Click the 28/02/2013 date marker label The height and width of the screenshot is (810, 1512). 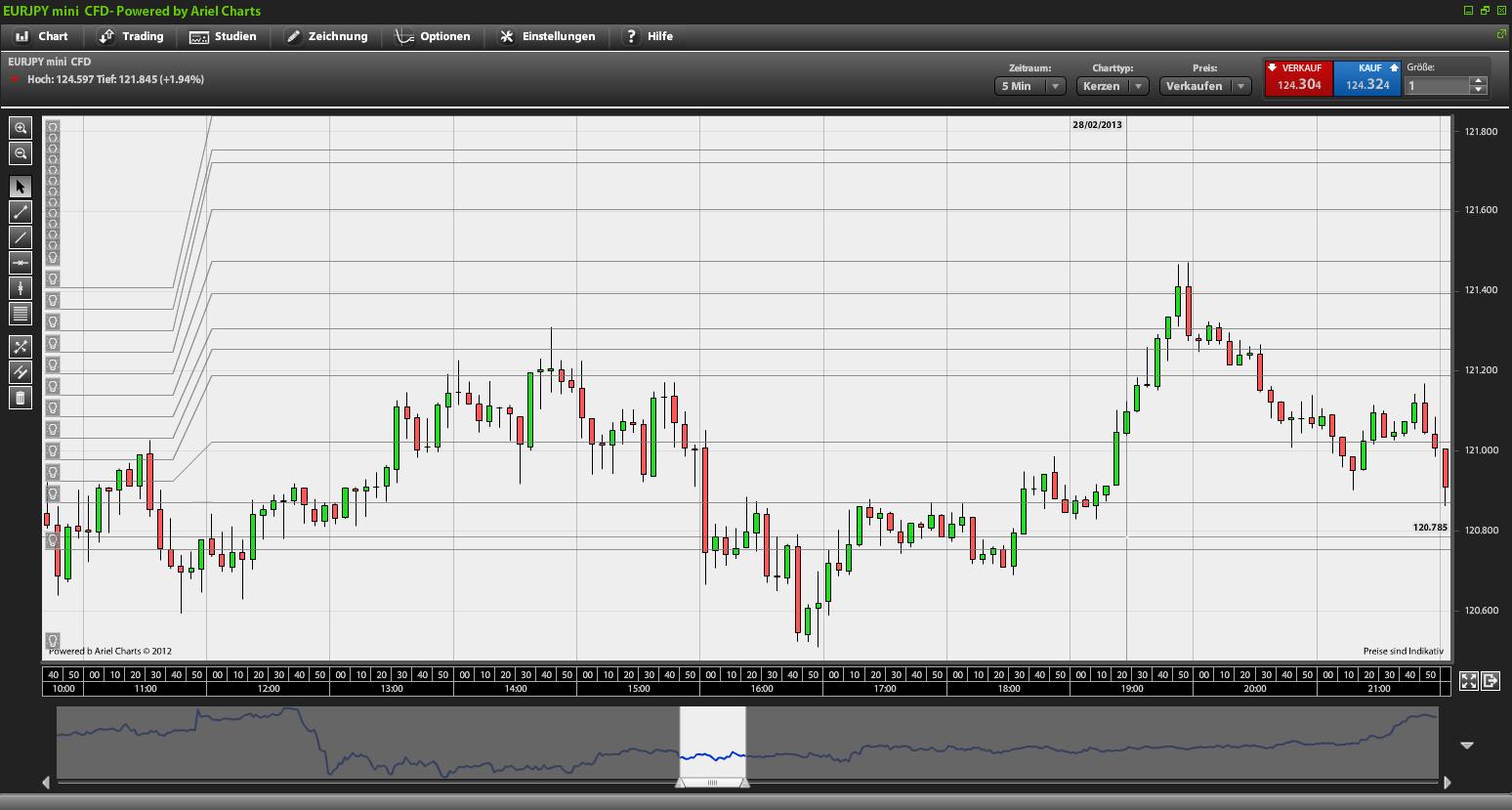tap(1097, 125)
